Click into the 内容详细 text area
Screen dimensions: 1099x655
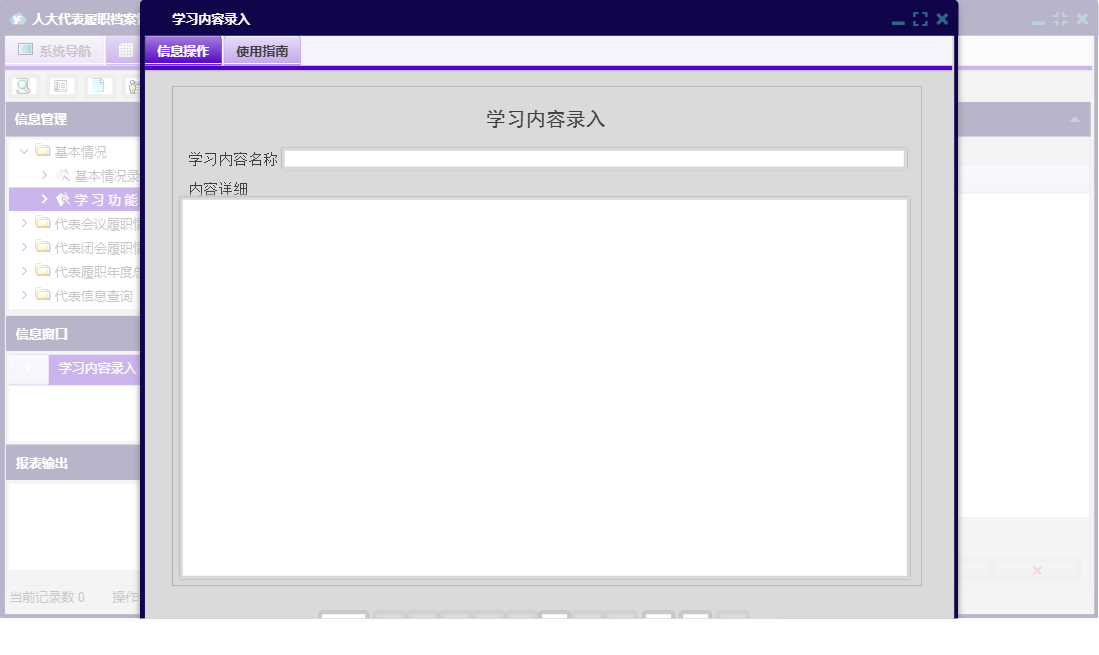pos(545,387)
